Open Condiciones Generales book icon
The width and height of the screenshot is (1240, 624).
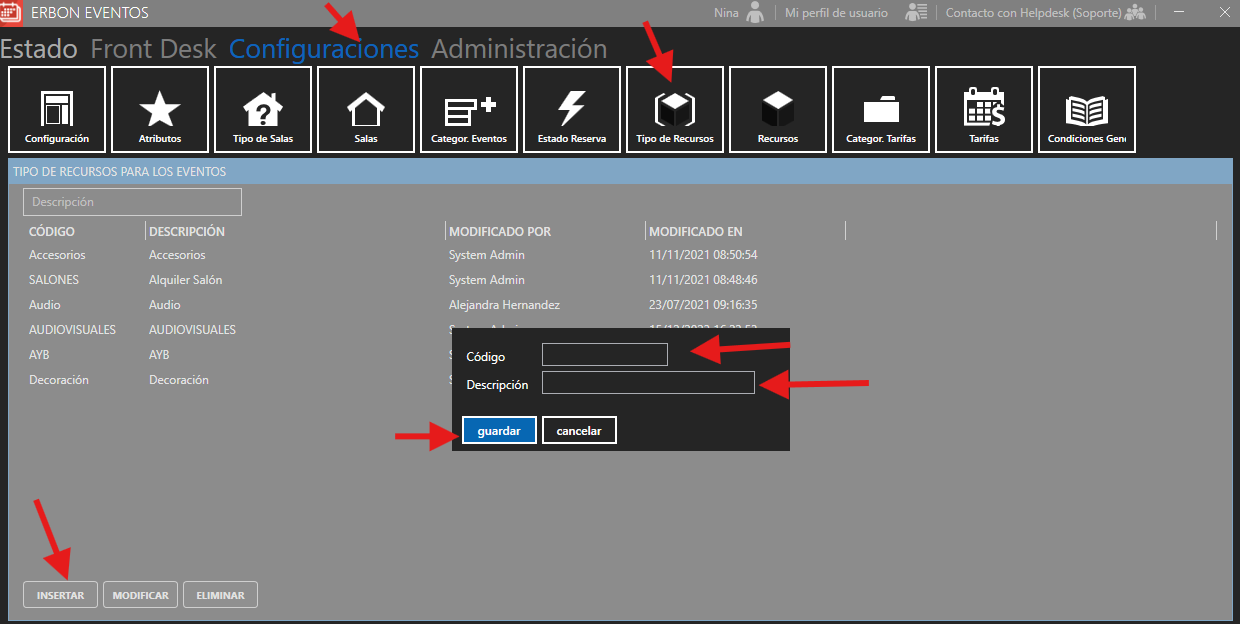pyautogui.click(x=1087, y=109)
